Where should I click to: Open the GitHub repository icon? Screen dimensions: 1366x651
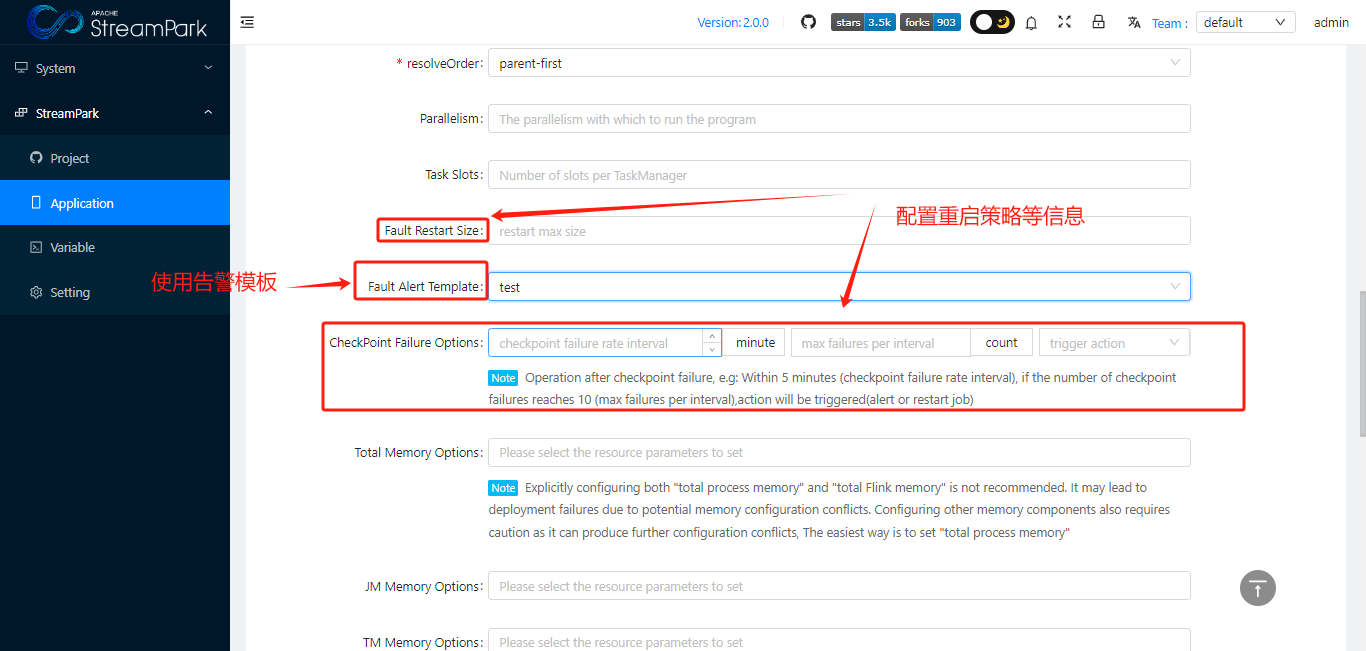pos(808,21)
